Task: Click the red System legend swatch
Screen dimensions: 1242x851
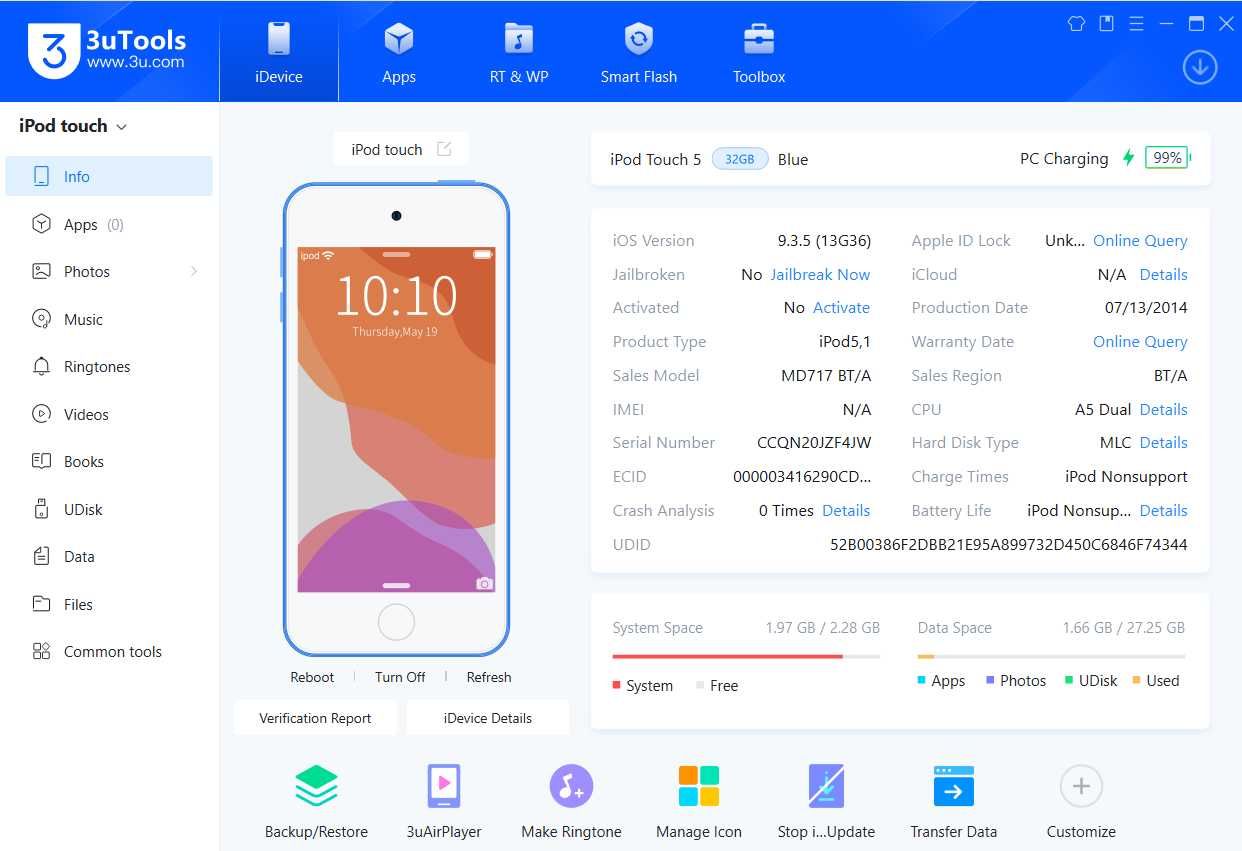Action: (x=617, y=685)
